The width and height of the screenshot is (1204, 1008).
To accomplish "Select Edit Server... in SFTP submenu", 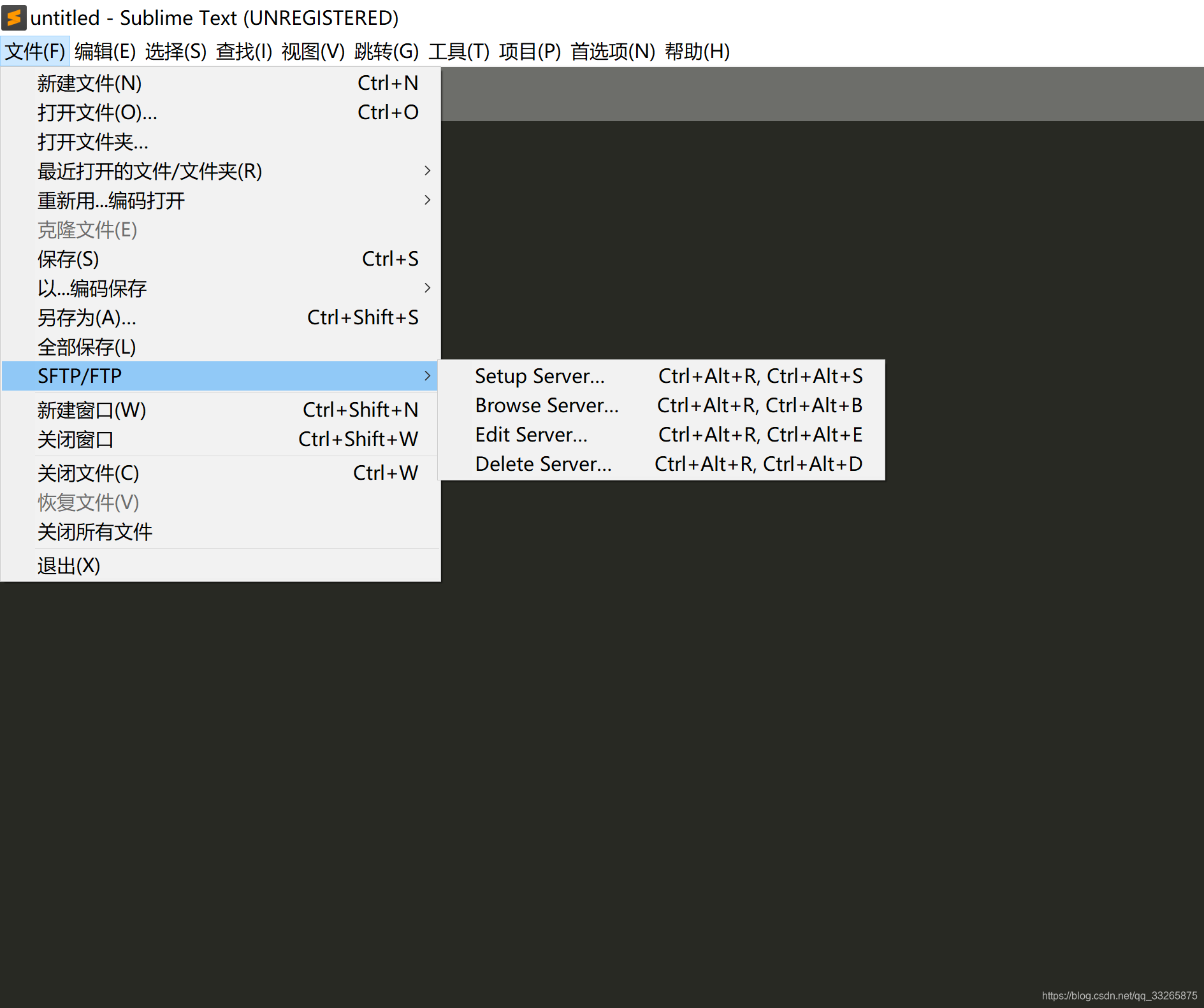I will pyautogui.click(x=662, y=435).
